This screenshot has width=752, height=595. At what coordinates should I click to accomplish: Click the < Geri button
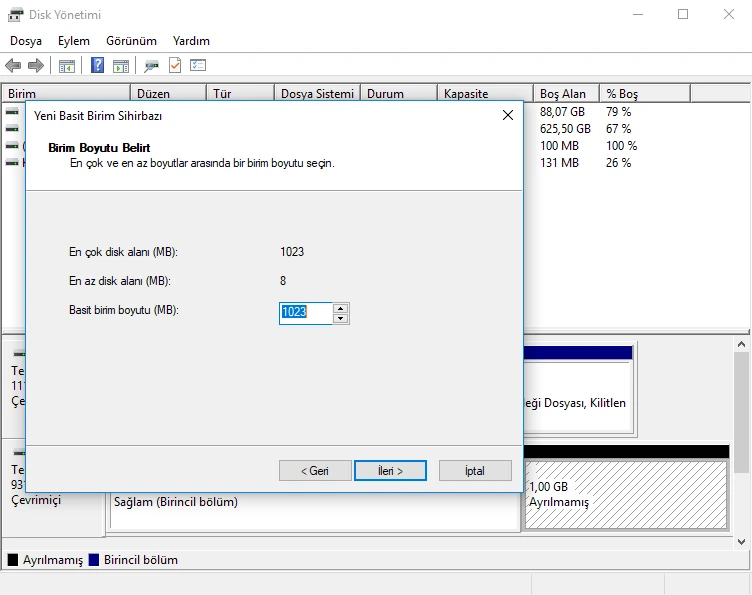tap(315, 471)
